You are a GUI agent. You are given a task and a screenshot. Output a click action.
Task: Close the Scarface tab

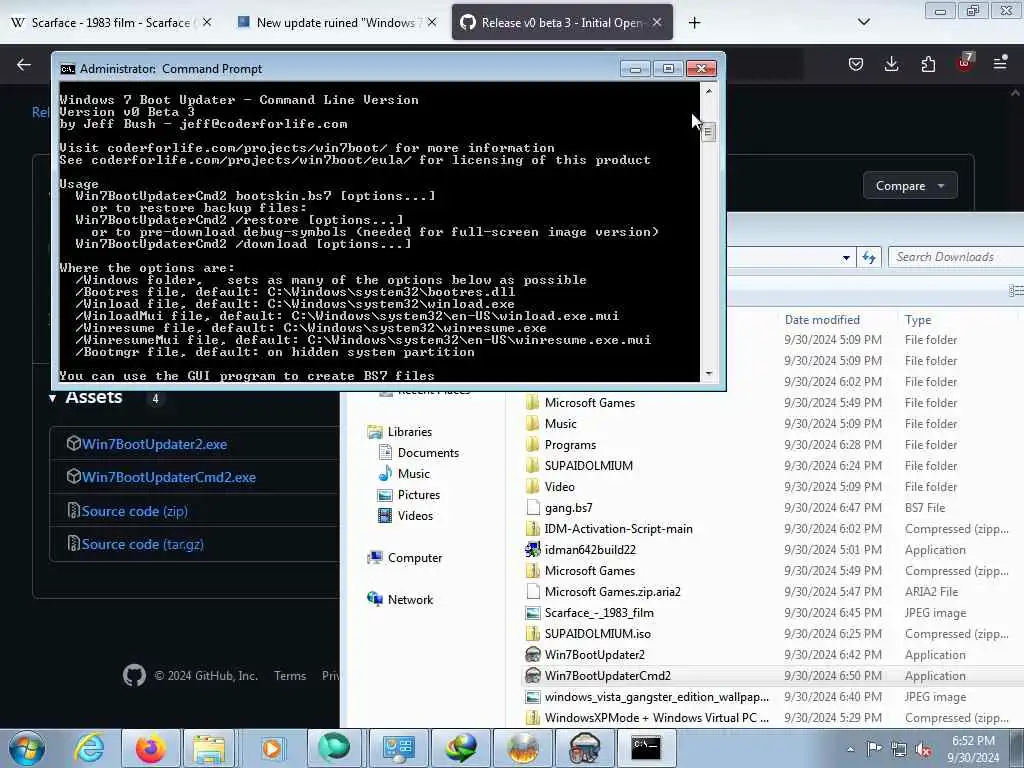pos(207,22)
